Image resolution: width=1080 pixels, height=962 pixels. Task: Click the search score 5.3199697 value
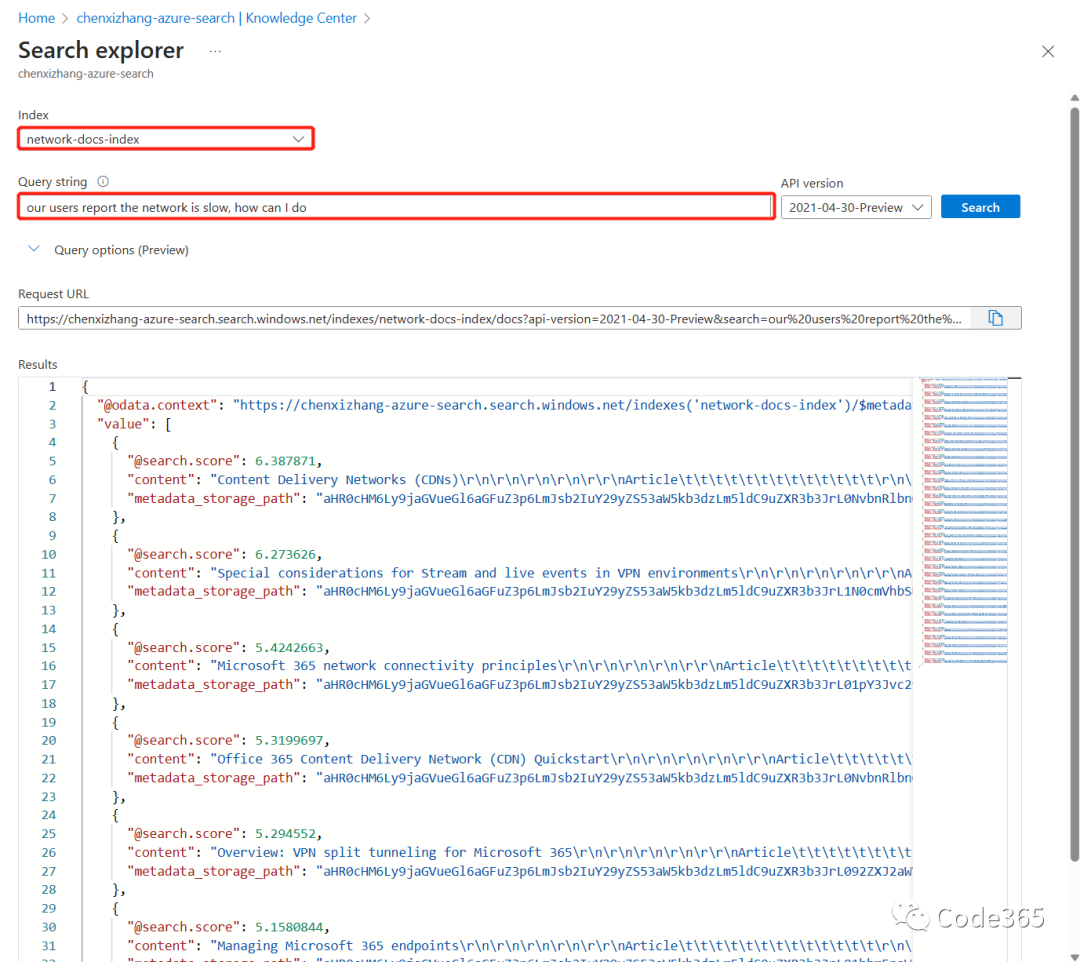pyautogui.click(x=289, y=740)
